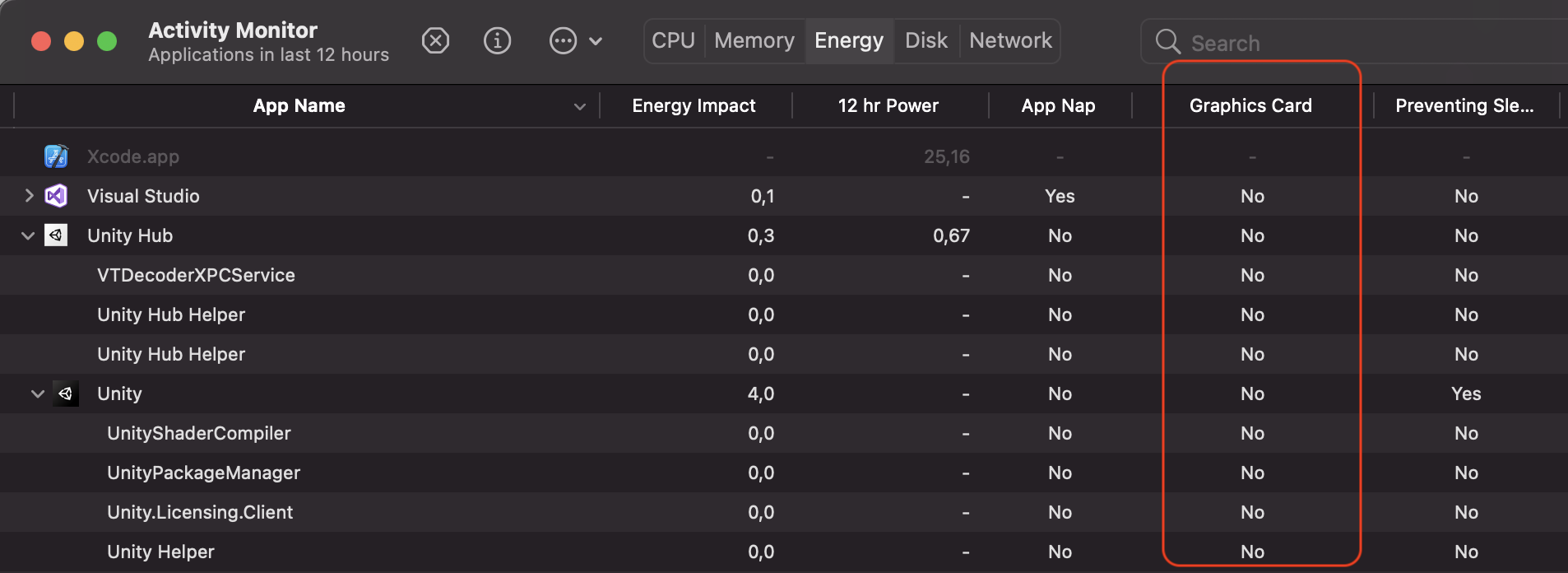This screenshot has width=1568, height=573.
Task: Select the UnityShaderCompiler process
Action: click(x=199, y=433)
